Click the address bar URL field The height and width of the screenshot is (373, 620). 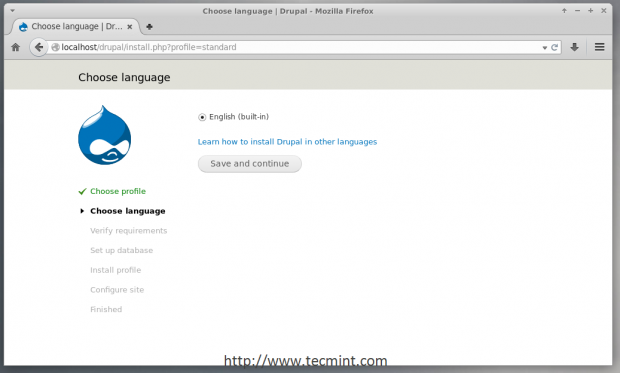pos(301,47)
